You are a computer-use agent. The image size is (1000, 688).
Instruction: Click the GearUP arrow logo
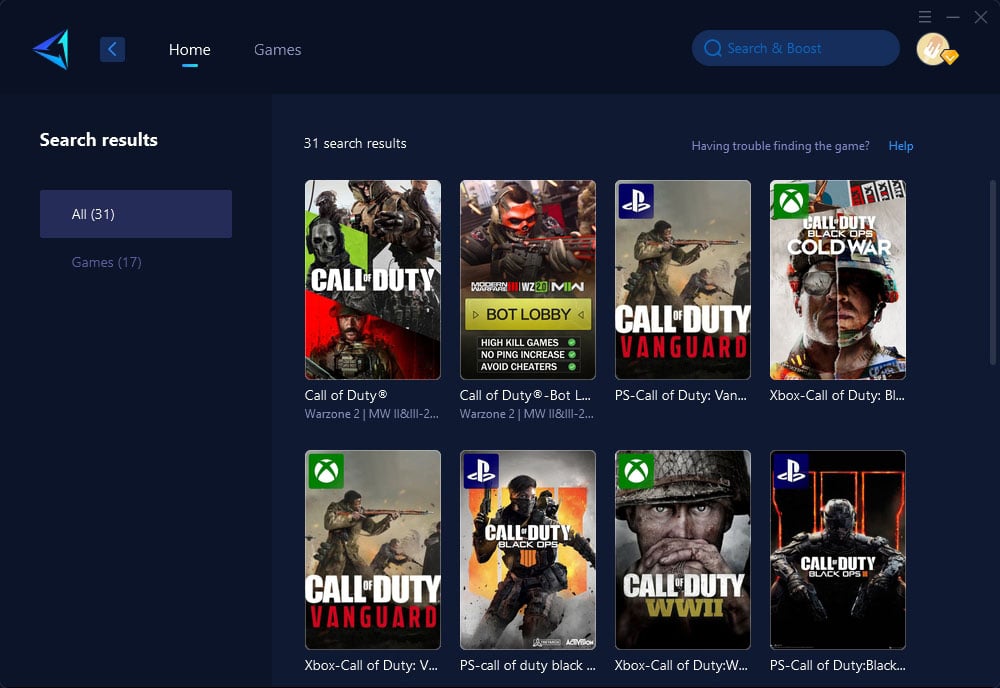[x=51, y=49]
